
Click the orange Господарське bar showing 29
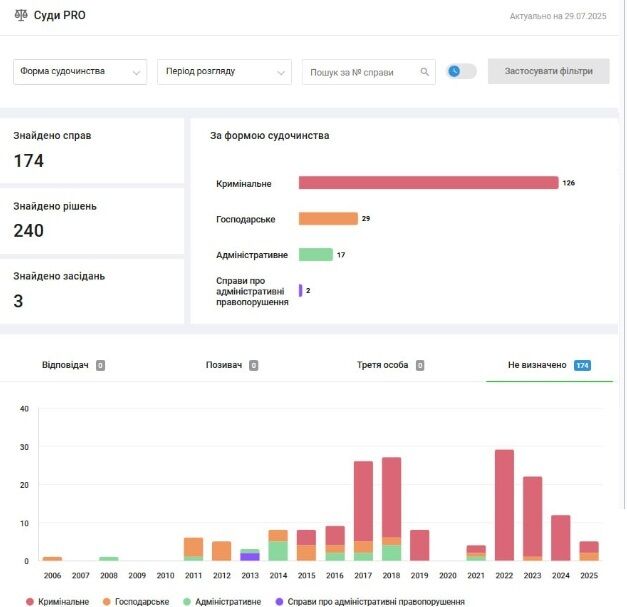(x=328, y=218)
